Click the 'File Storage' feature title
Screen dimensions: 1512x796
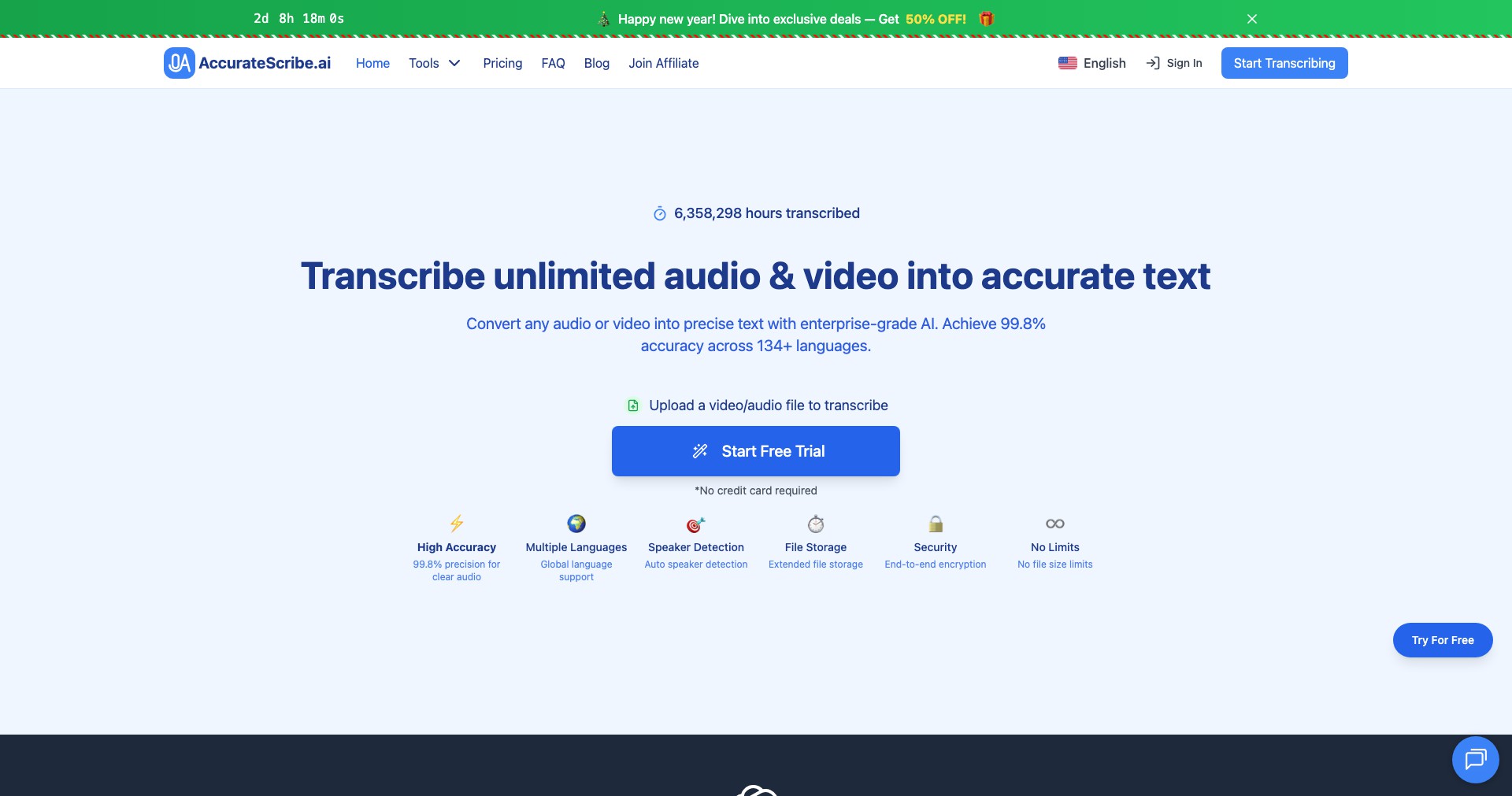click(x=816, y=547)
